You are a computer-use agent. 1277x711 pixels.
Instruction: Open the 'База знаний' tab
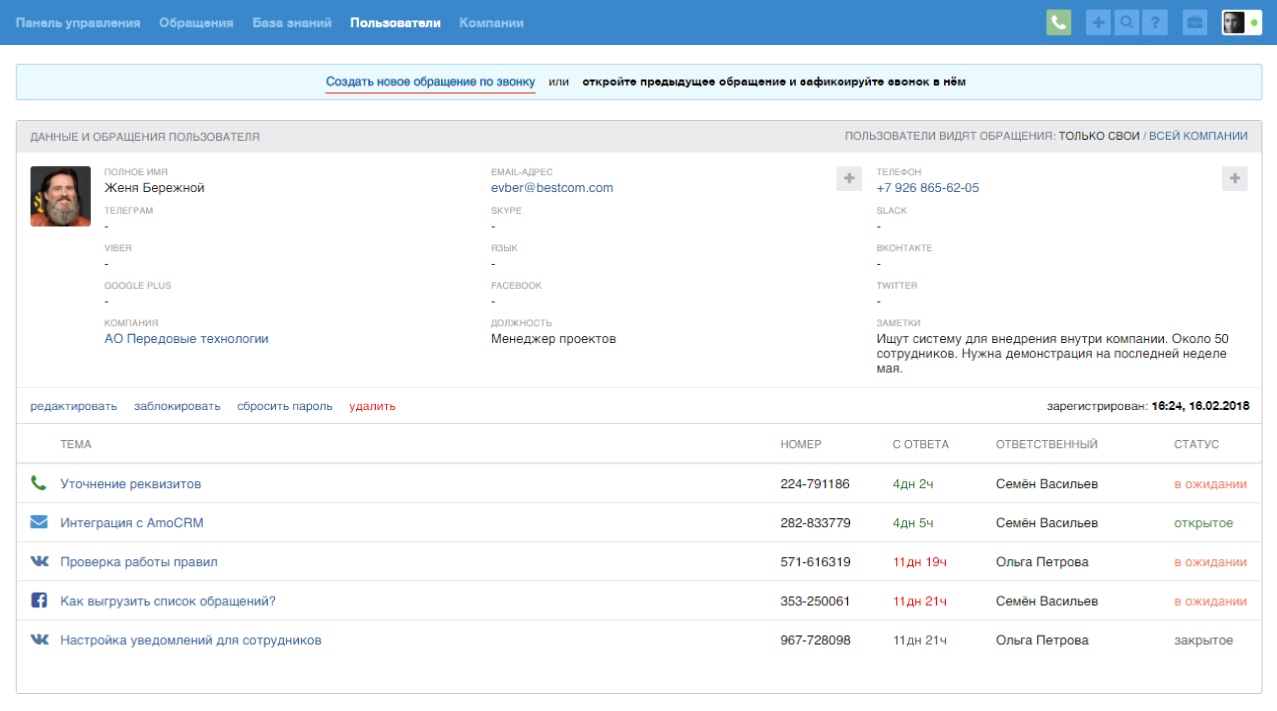tap(292, 23)
